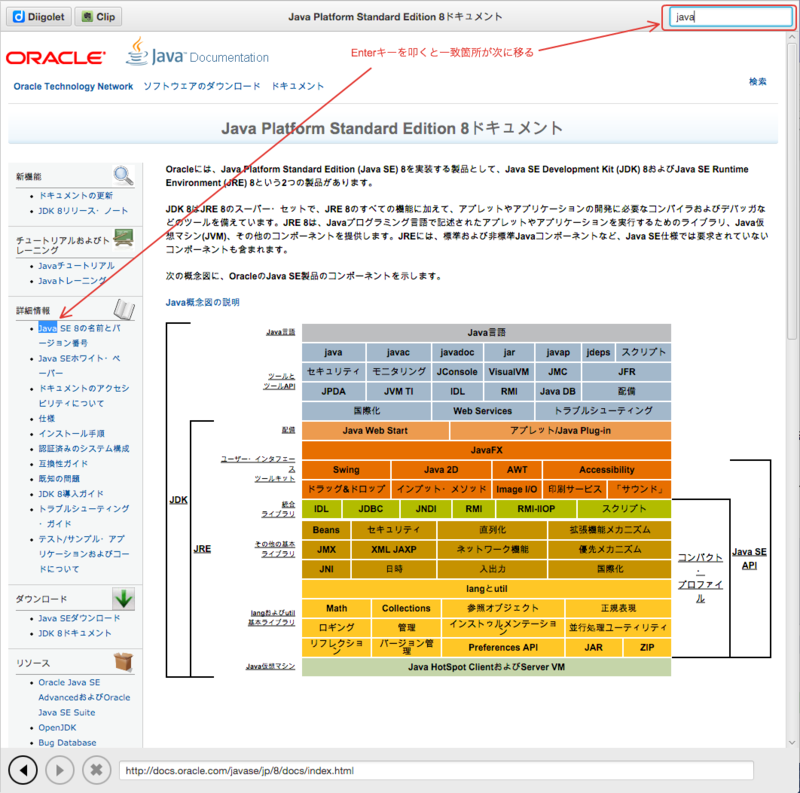This screenshot has width=800, height=793.
Task: Click the XML JAXP diagram cell
Action: (394, 550)
